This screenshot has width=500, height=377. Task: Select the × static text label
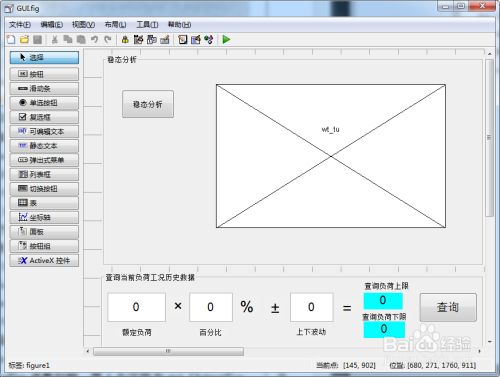pos(178,306)
